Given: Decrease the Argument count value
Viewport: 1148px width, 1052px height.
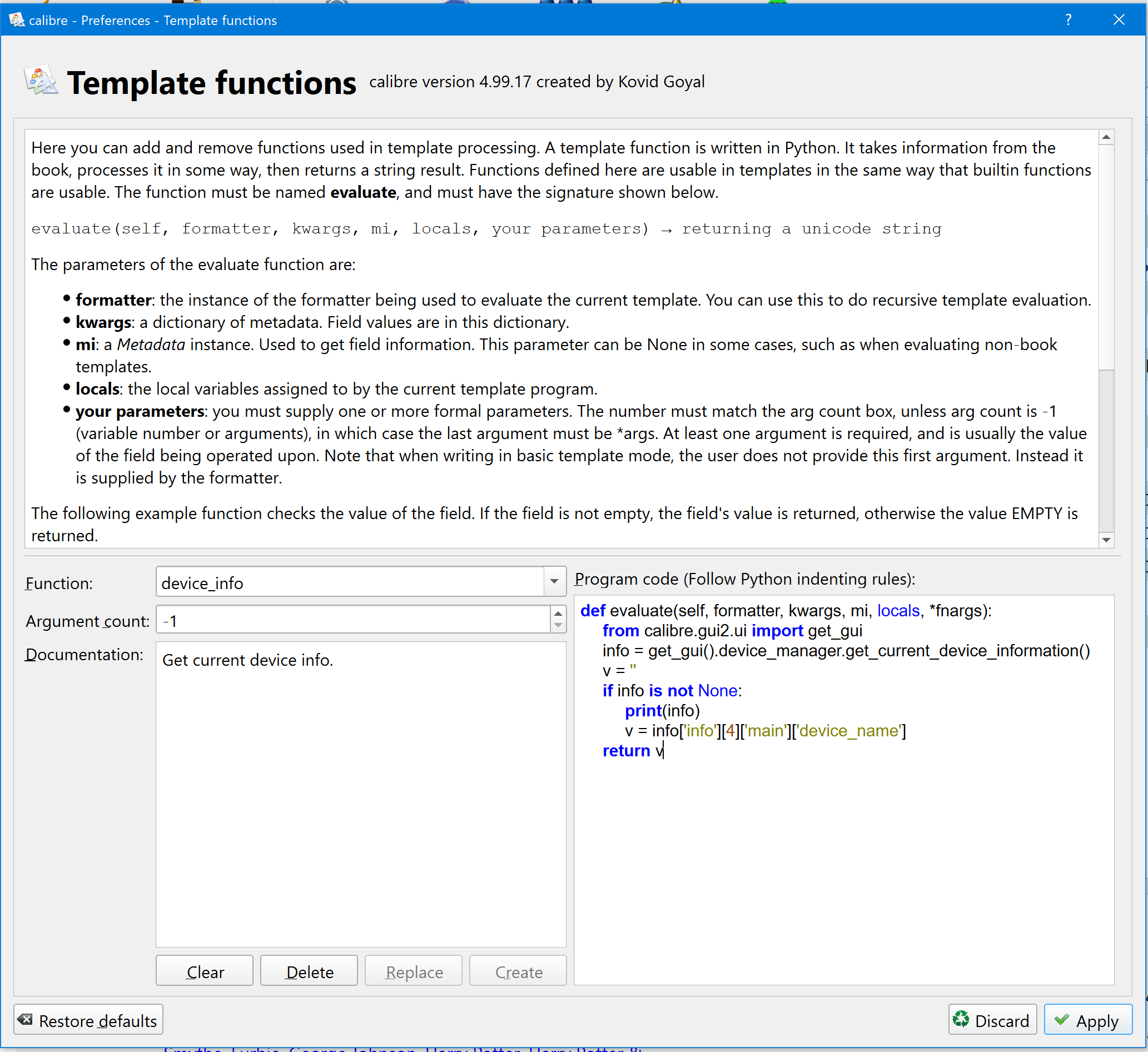Looking at the screenshot, I should click(558, 626).
